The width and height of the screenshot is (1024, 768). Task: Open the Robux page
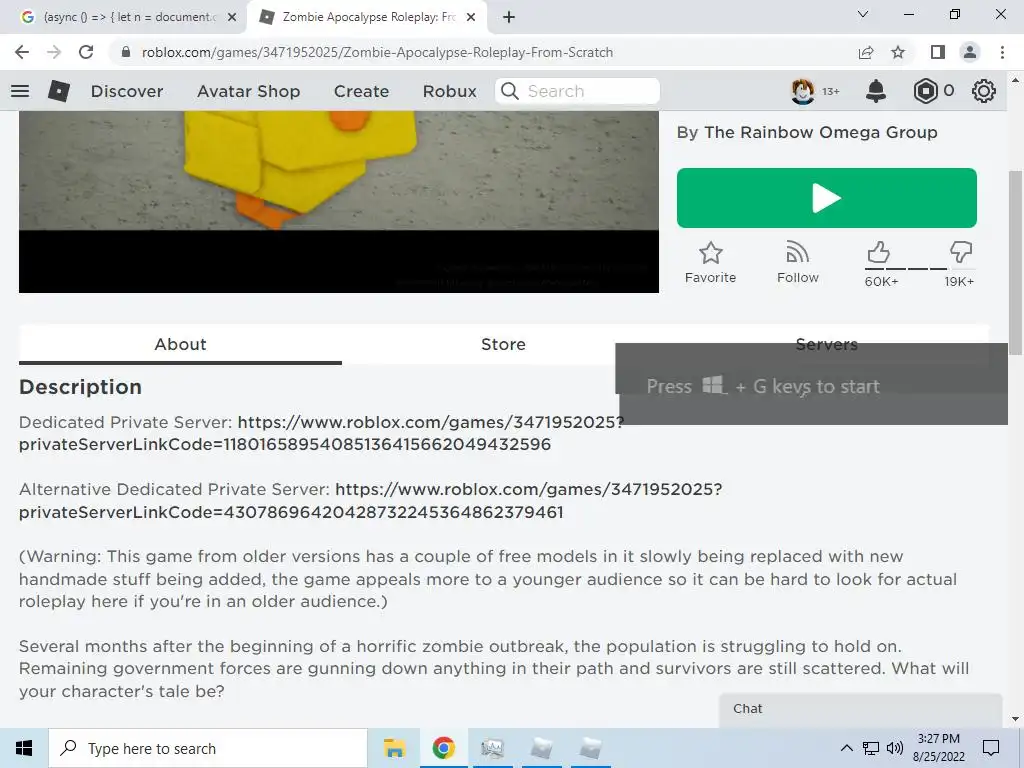click(449, 91)
